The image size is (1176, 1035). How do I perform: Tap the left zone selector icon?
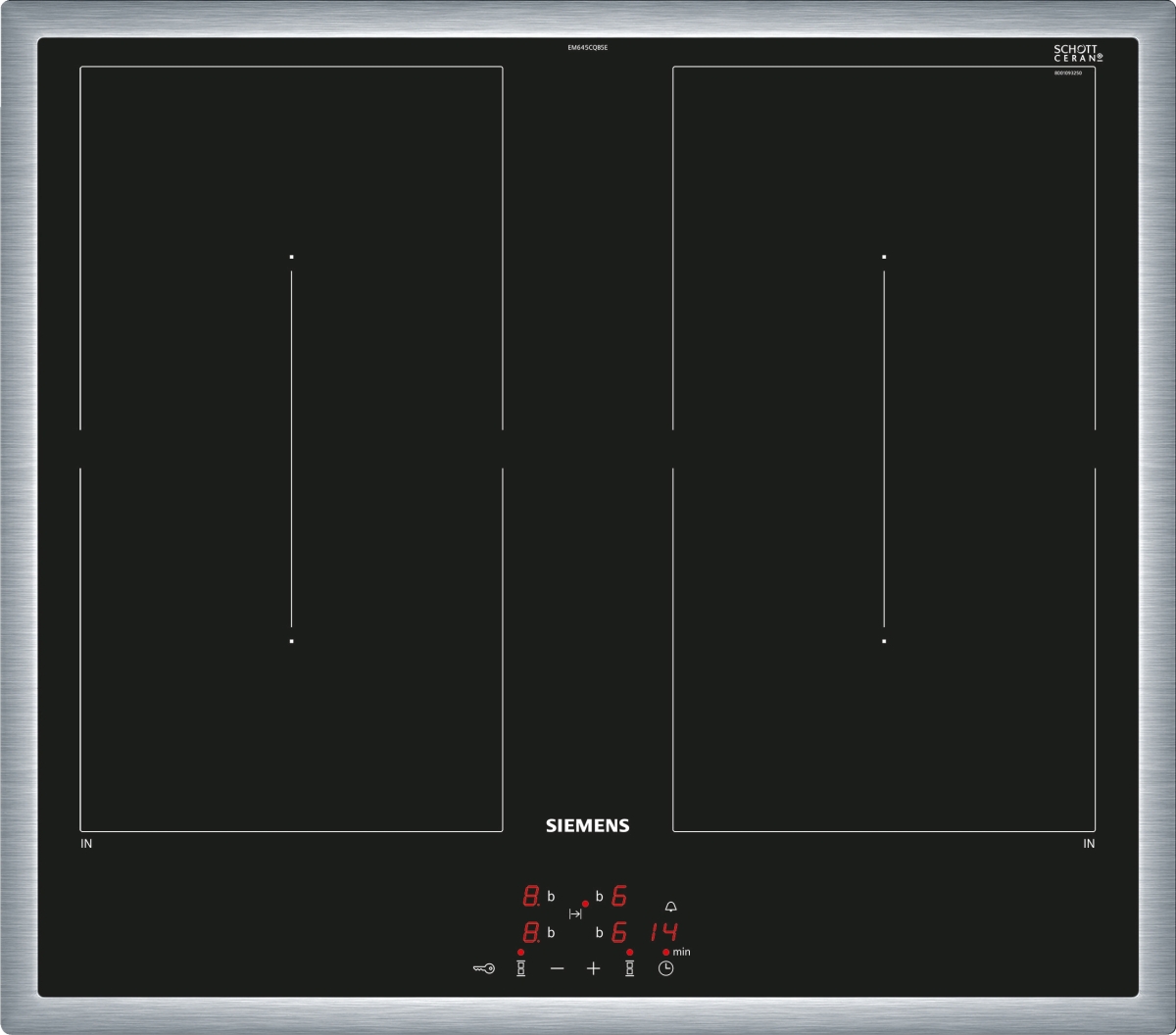521,968
